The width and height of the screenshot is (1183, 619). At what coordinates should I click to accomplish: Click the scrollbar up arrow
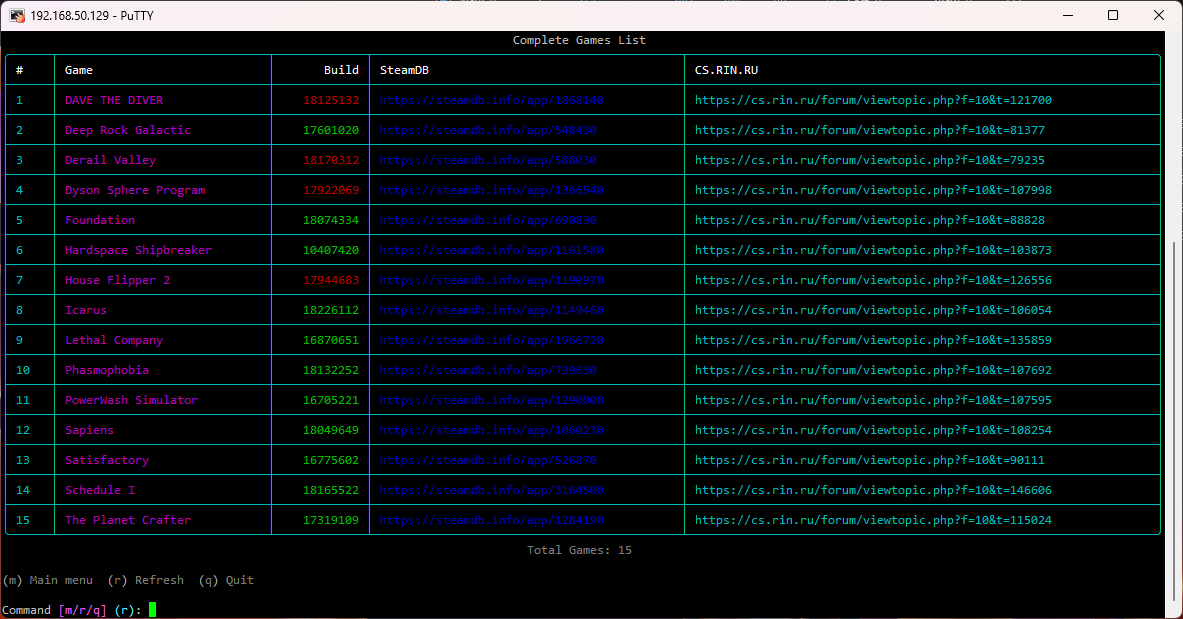pyautogui.click(x=1175, y=39)
